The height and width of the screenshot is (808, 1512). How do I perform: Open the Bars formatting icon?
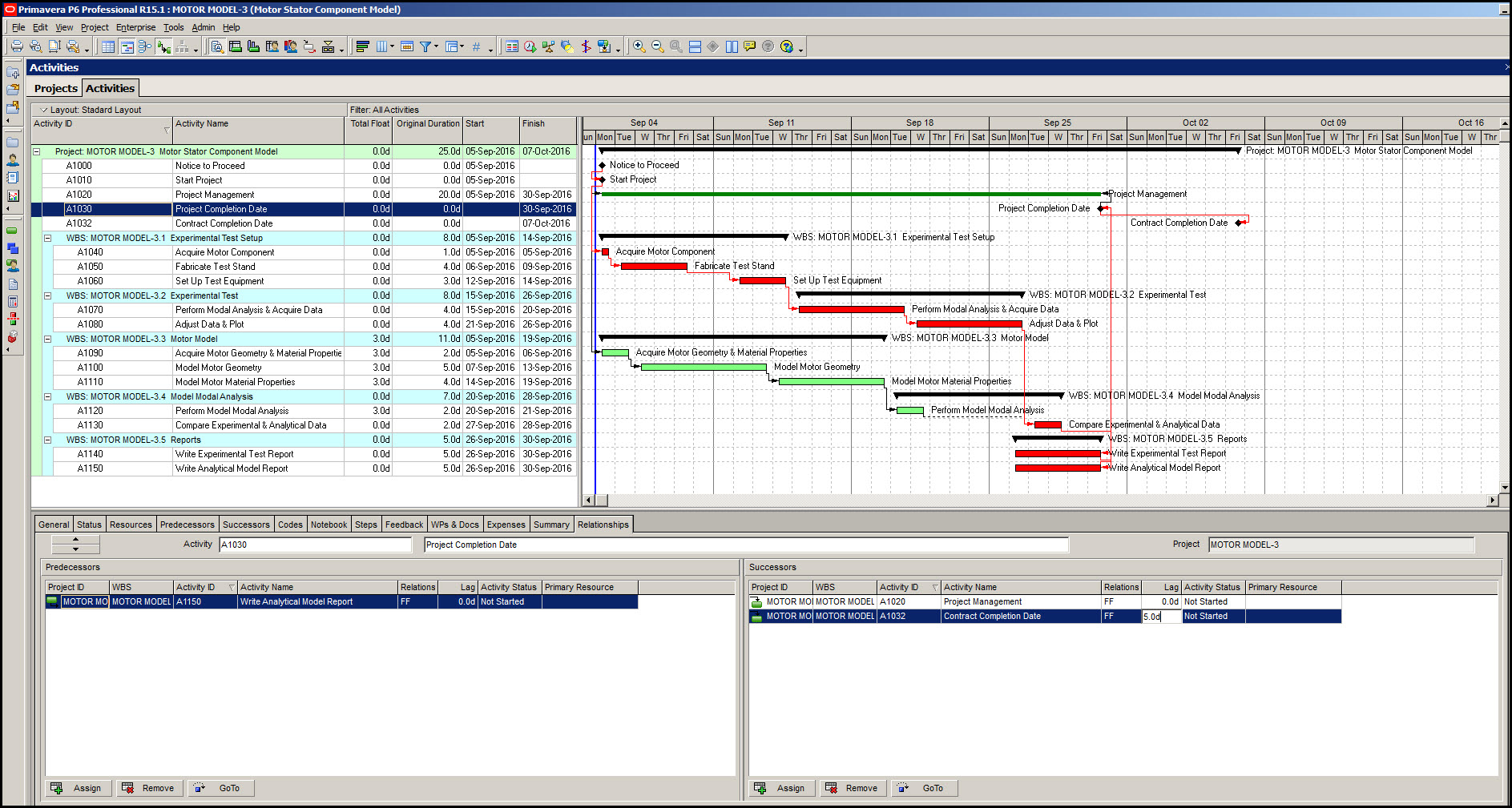click(x=362, y=46)
